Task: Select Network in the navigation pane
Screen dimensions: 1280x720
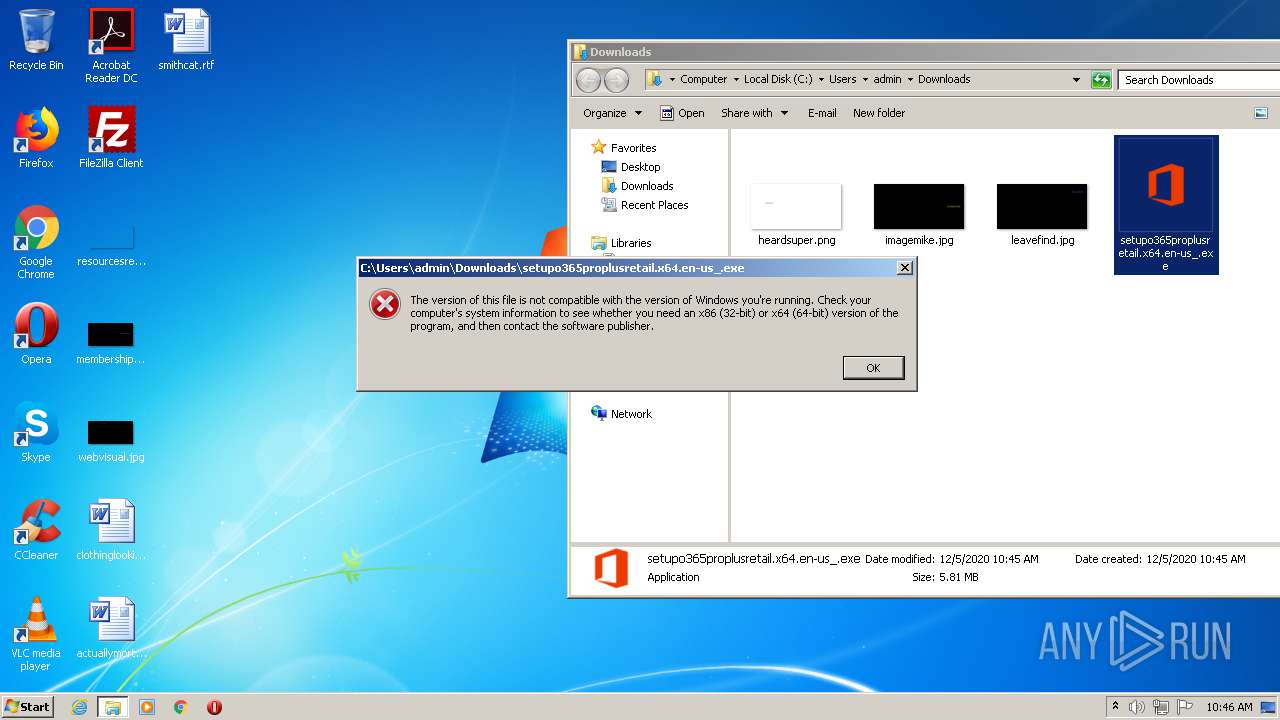Action: click(x=621, y=414)
